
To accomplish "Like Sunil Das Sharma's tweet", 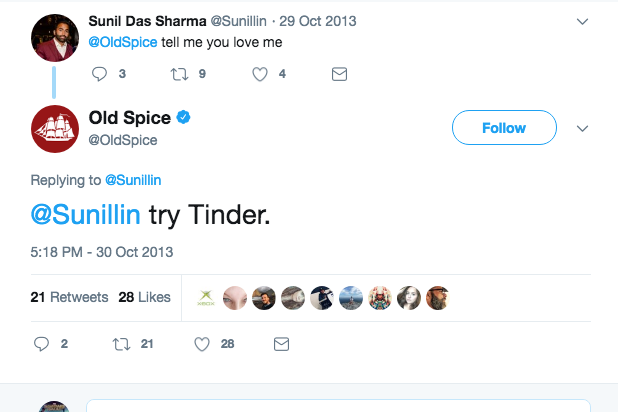I will [259, 73].
